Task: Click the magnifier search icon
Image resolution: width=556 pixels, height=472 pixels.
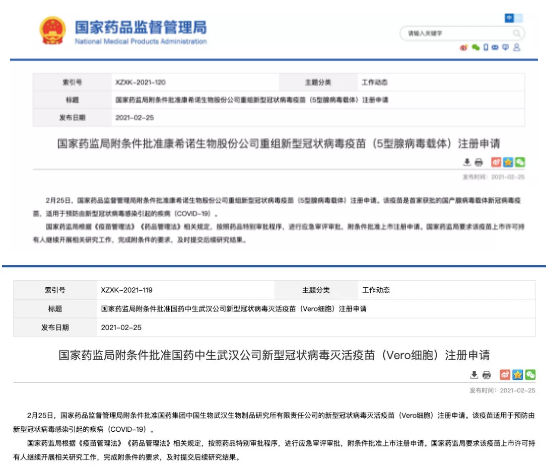Action: pyautogui.click(x=517, y=33)
